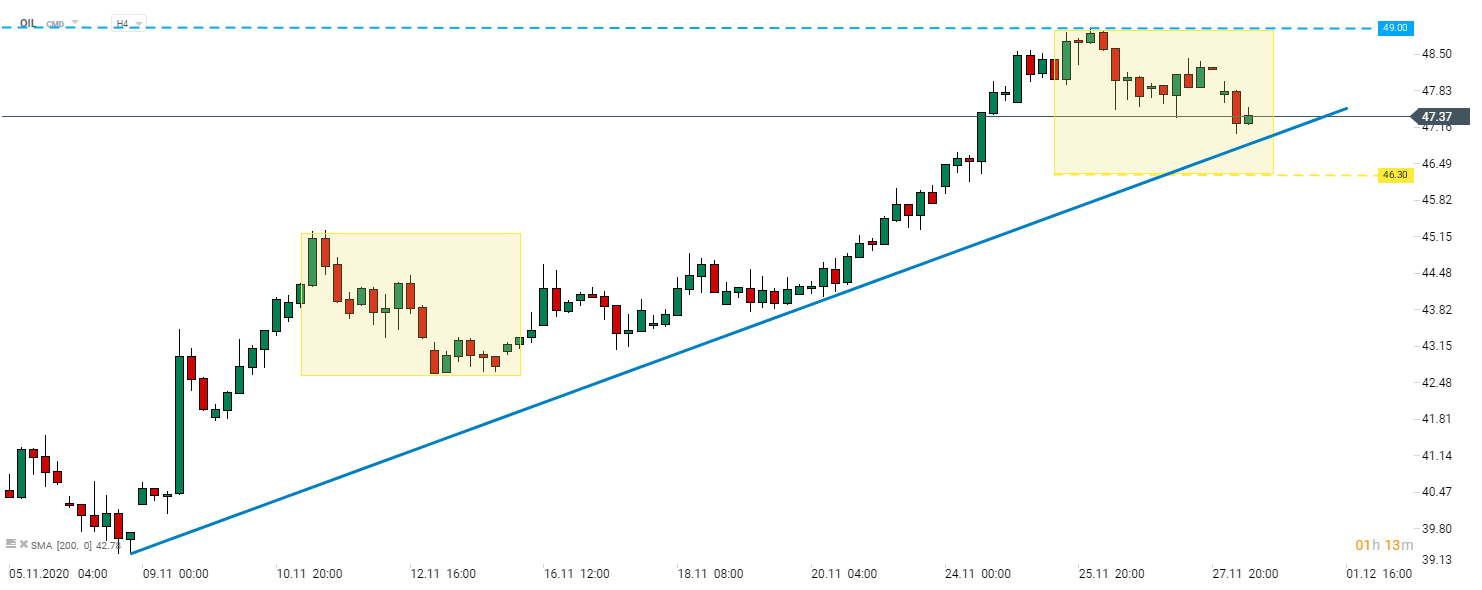Click the 09.11 00:00 time axis label
This screenshot has width=1482, height=590.
click(x=175, y=574)
